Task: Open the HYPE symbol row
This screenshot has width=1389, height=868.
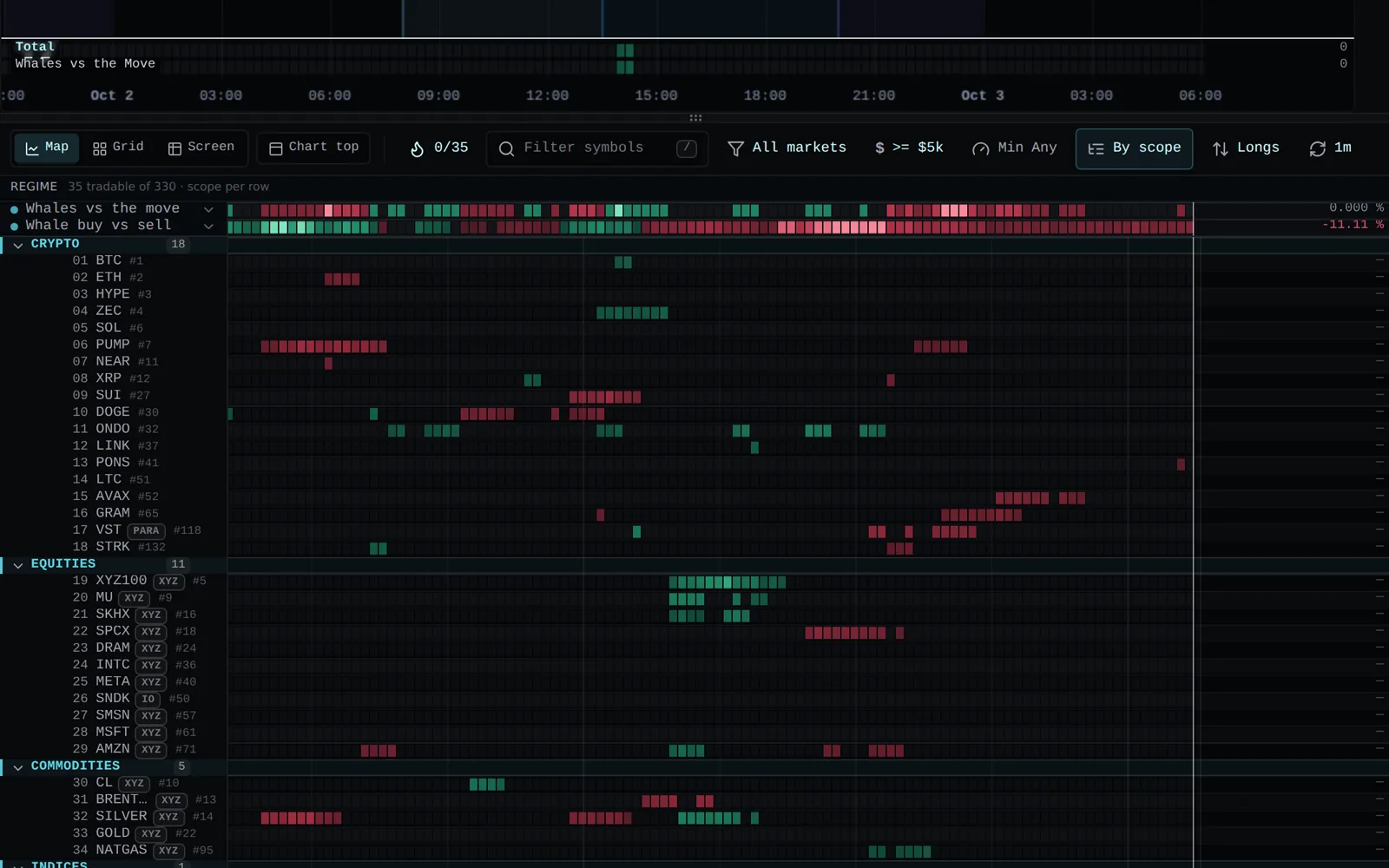Action: click(x=113, y=294)
